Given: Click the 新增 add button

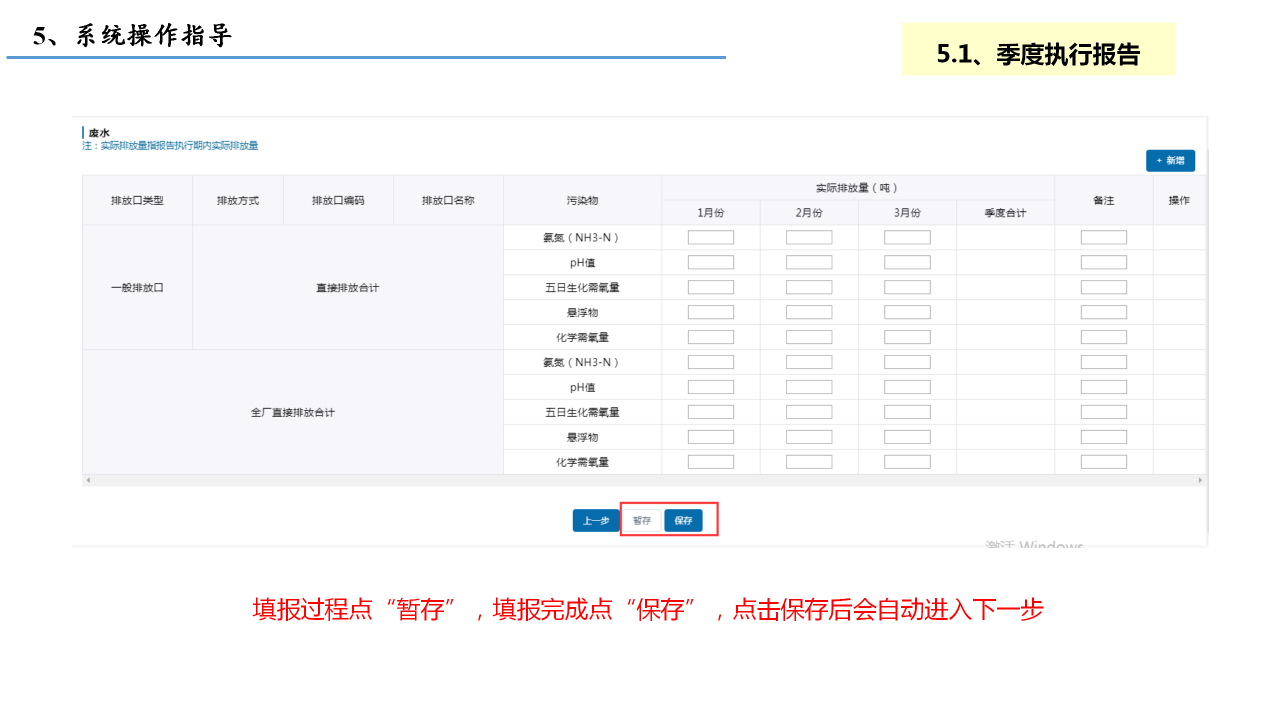Looking at the screenshot, I should coord(1170,160).
